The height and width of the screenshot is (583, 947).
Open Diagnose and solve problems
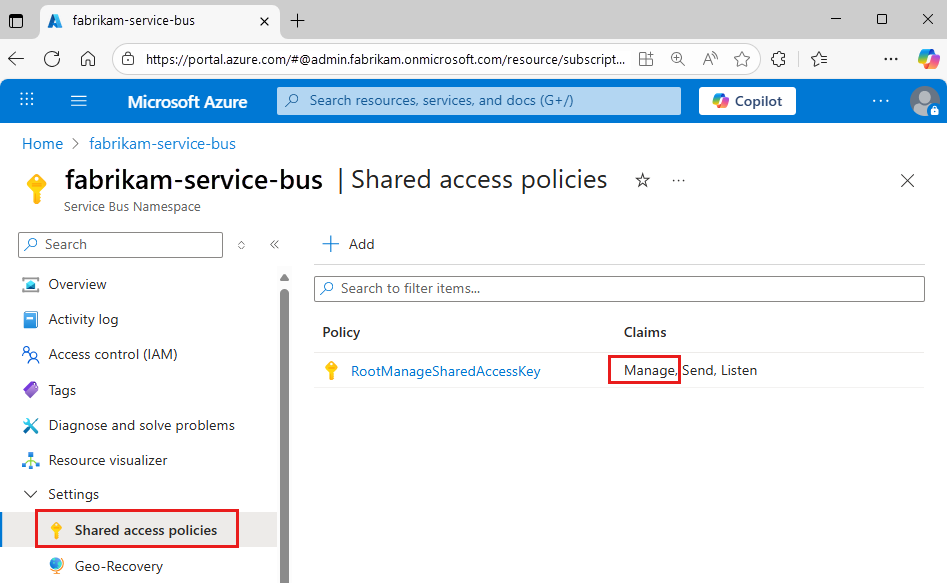point(141,425)
